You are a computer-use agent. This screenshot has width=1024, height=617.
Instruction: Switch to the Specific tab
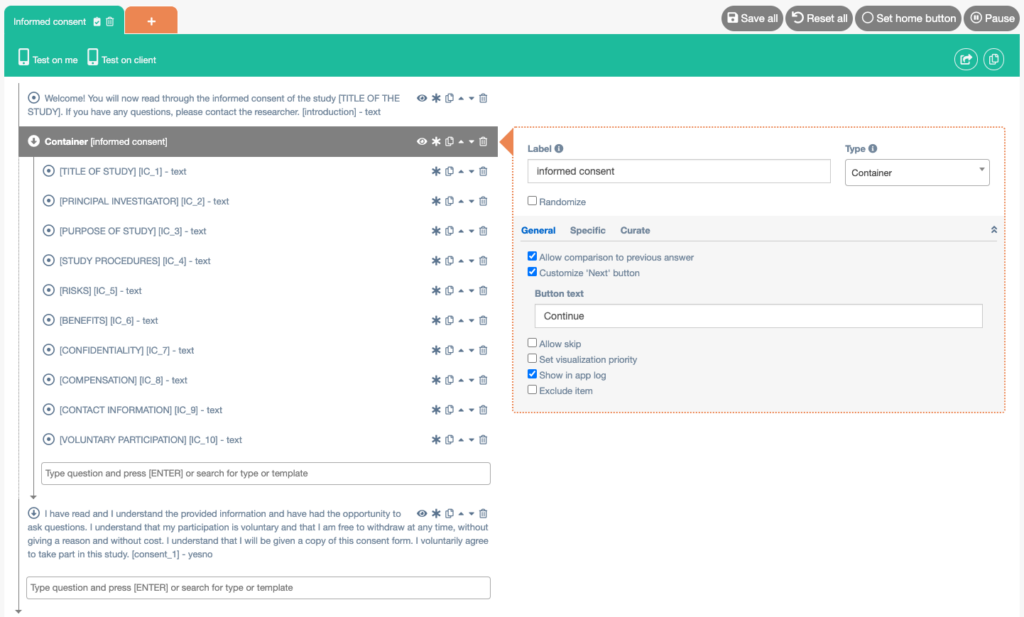click(x=587, y=230)
